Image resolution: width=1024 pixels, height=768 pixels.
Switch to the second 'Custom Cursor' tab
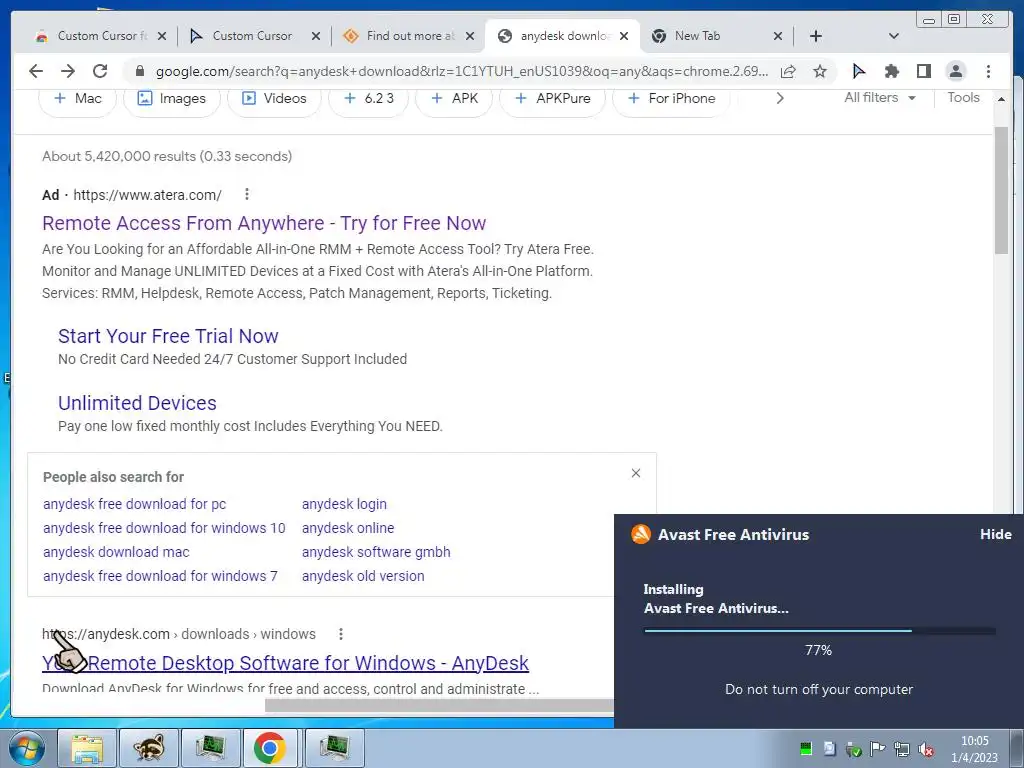pyautogui.click(x=251, y=36)
